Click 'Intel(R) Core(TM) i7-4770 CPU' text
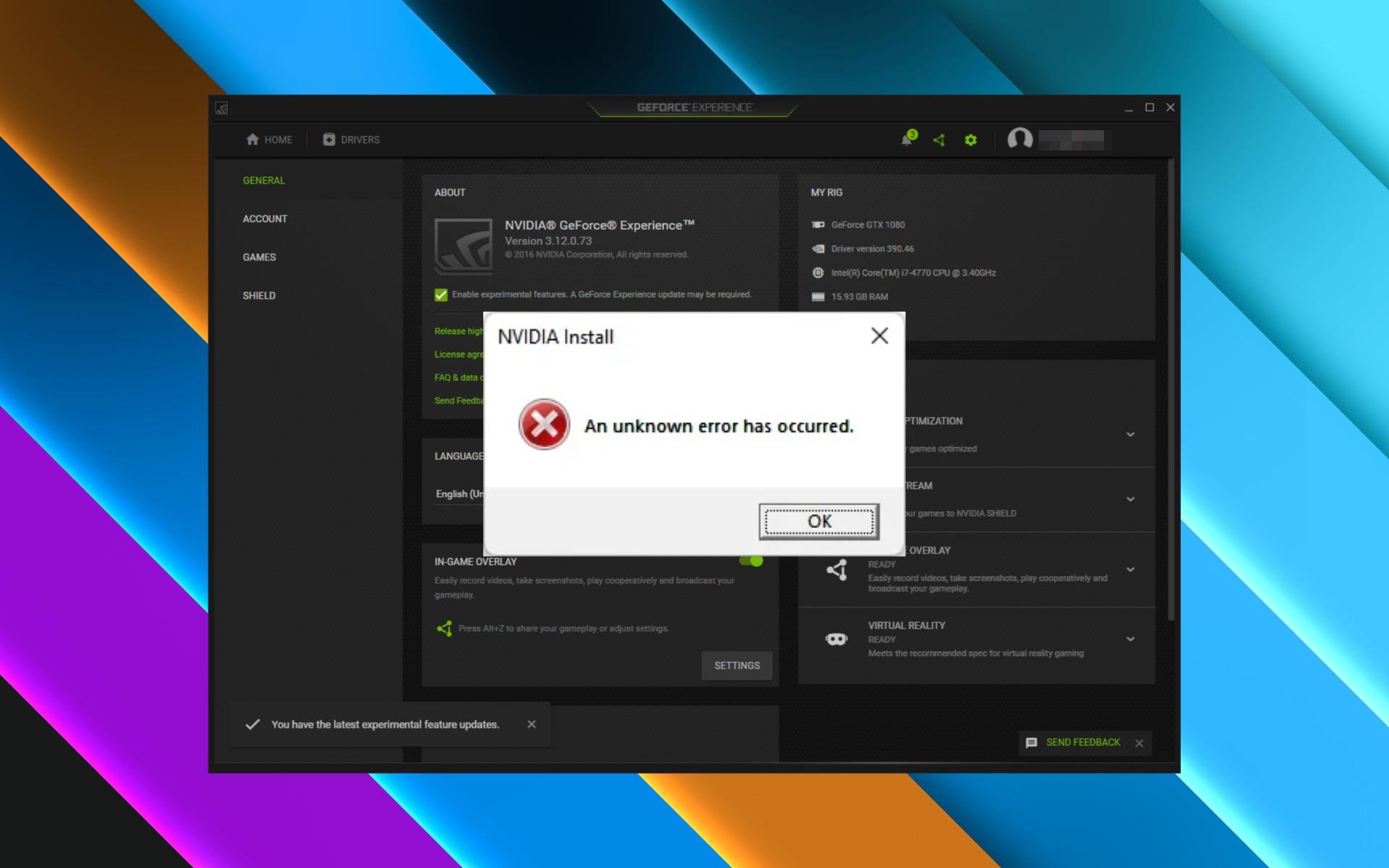This screenshot has height=868, width=1389. [914, 273]
